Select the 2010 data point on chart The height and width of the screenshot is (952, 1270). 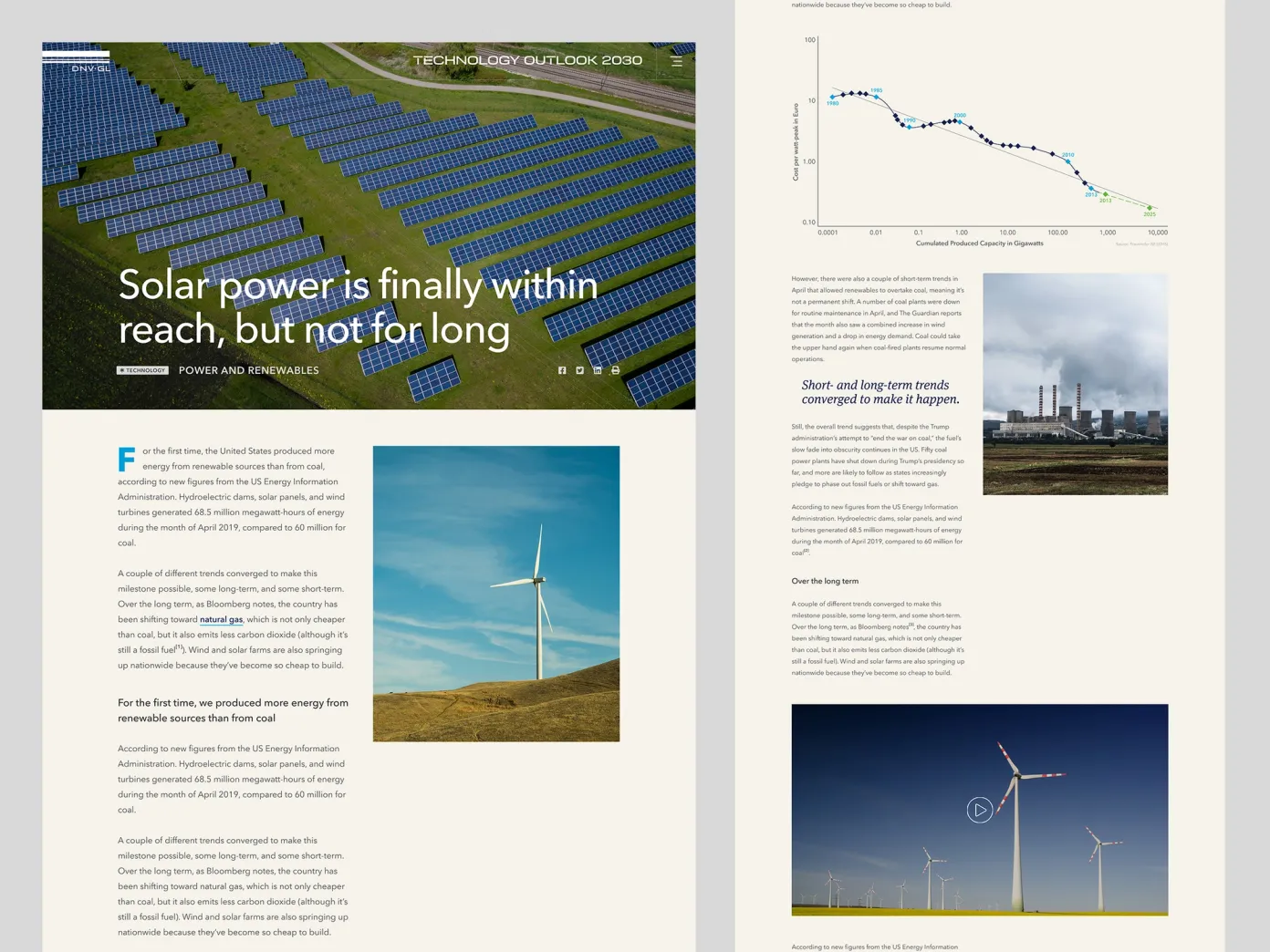[x=1067, y=160]
